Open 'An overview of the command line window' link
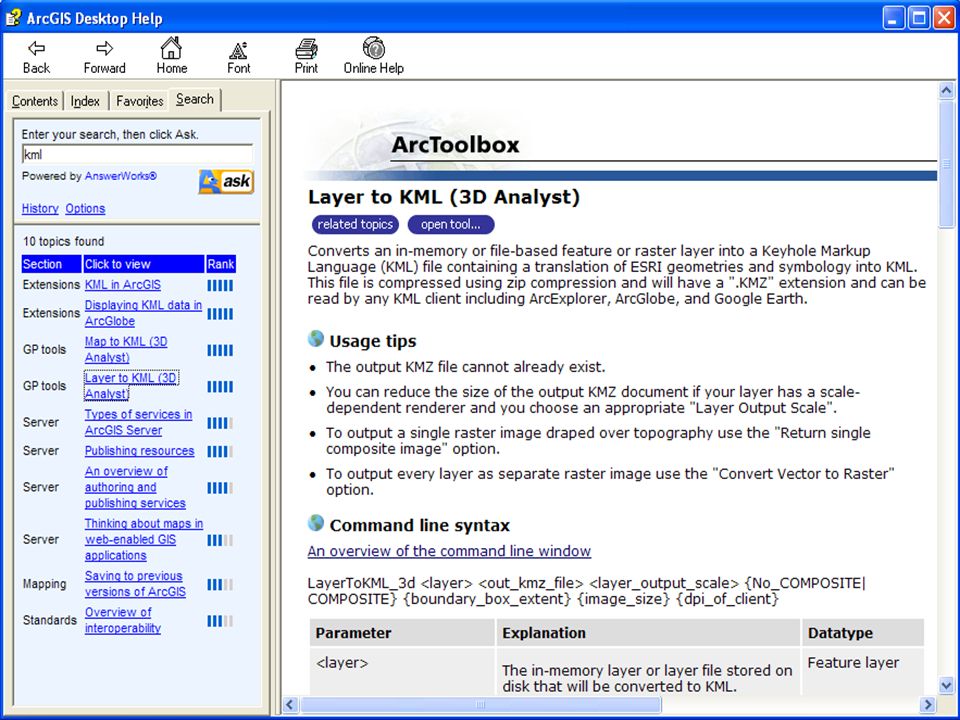 (449, 551)
